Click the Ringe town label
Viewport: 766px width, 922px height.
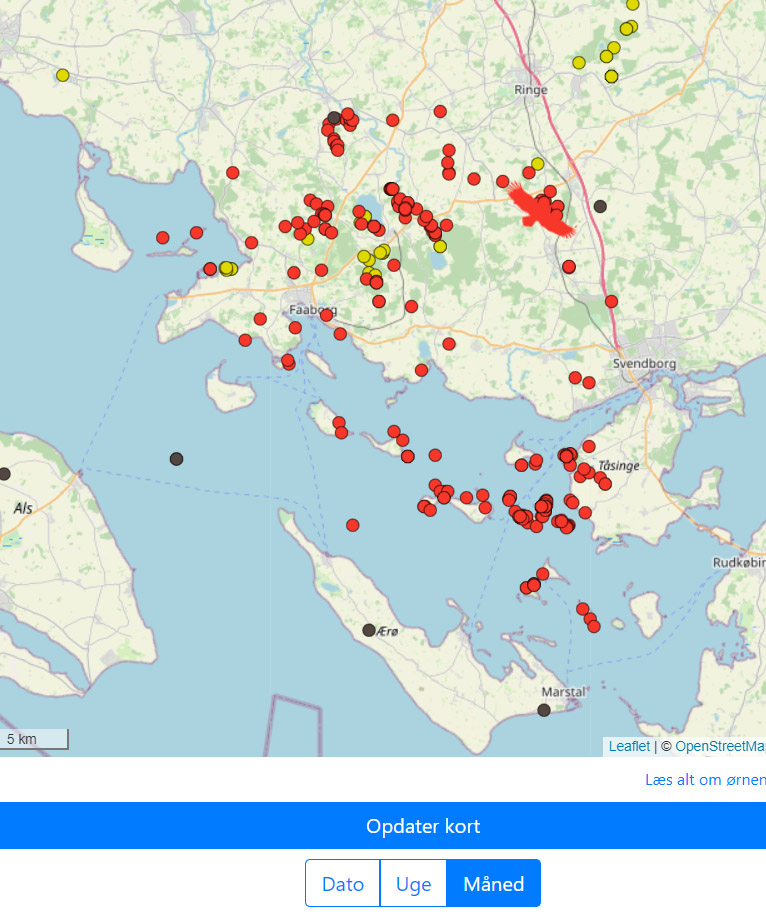tap(530, 90)
